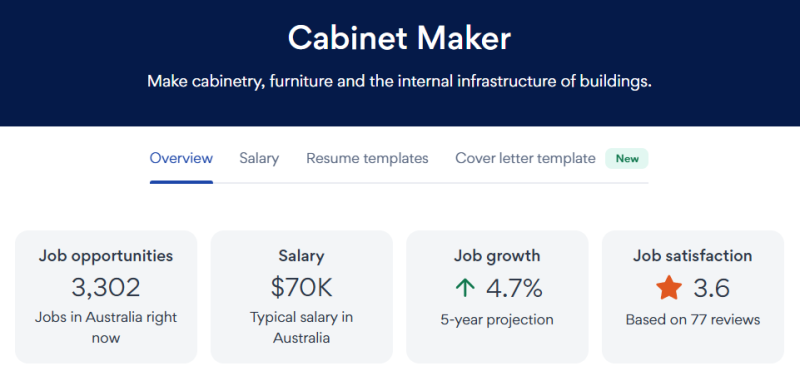Viewport: 800px width, 381px height.
Task: Click the Based on 77 reviews text
Action: point(693,320)
